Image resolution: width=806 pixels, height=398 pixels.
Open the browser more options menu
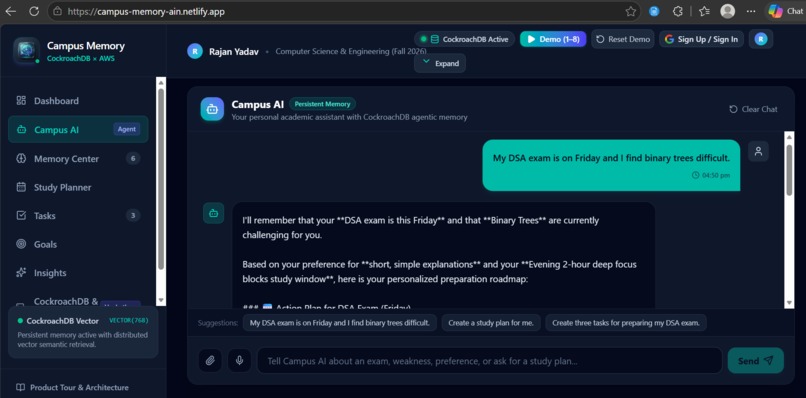coord(751,11)
